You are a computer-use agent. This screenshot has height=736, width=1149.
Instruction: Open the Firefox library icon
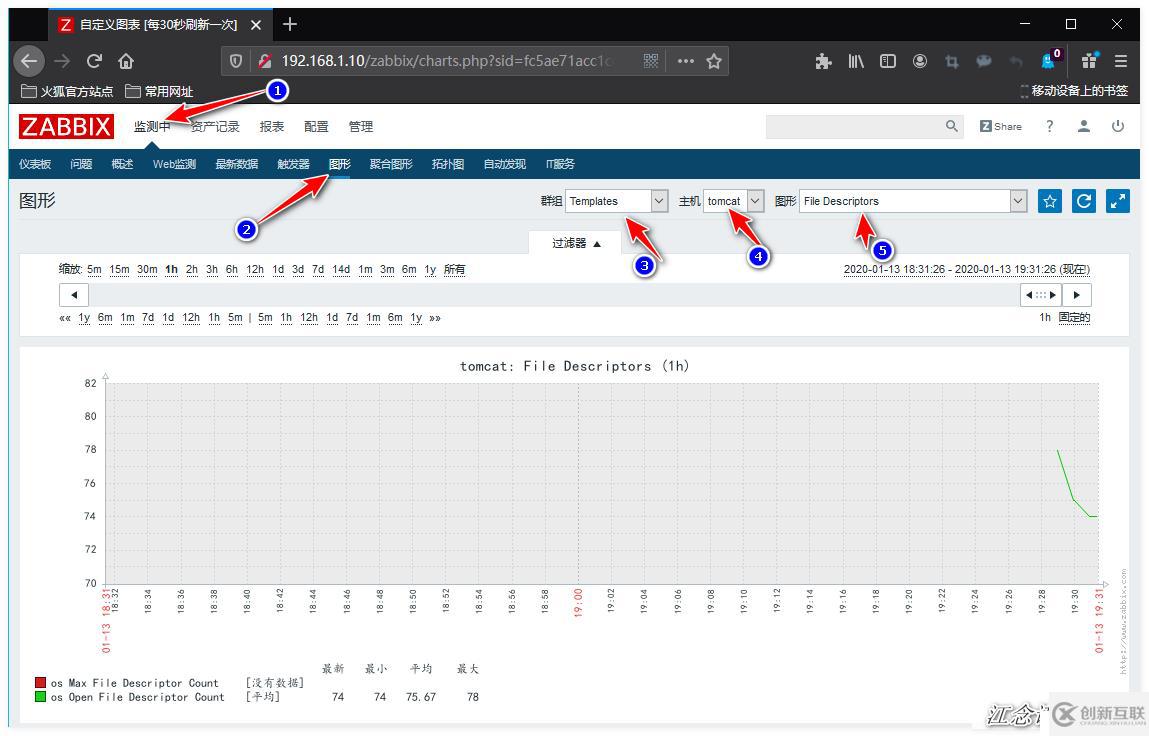click(x=856, y=62)
